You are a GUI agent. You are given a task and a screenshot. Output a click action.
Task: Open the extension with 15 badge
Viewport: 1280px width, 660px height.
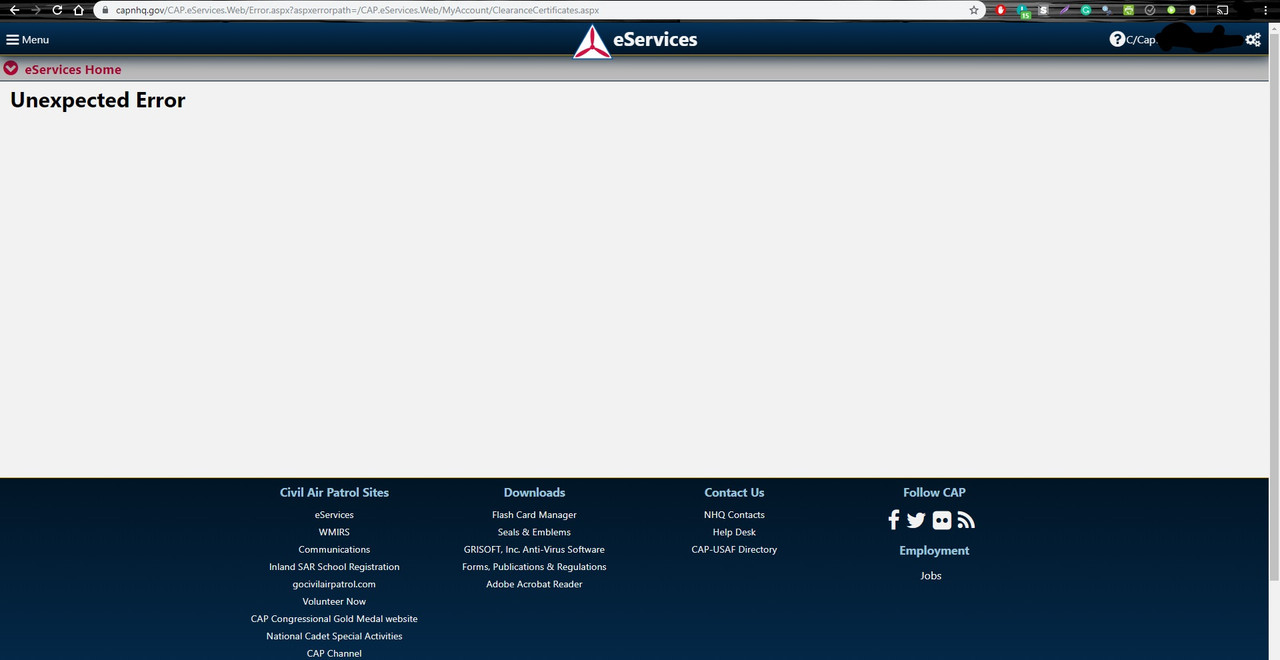pos(1022,11)
